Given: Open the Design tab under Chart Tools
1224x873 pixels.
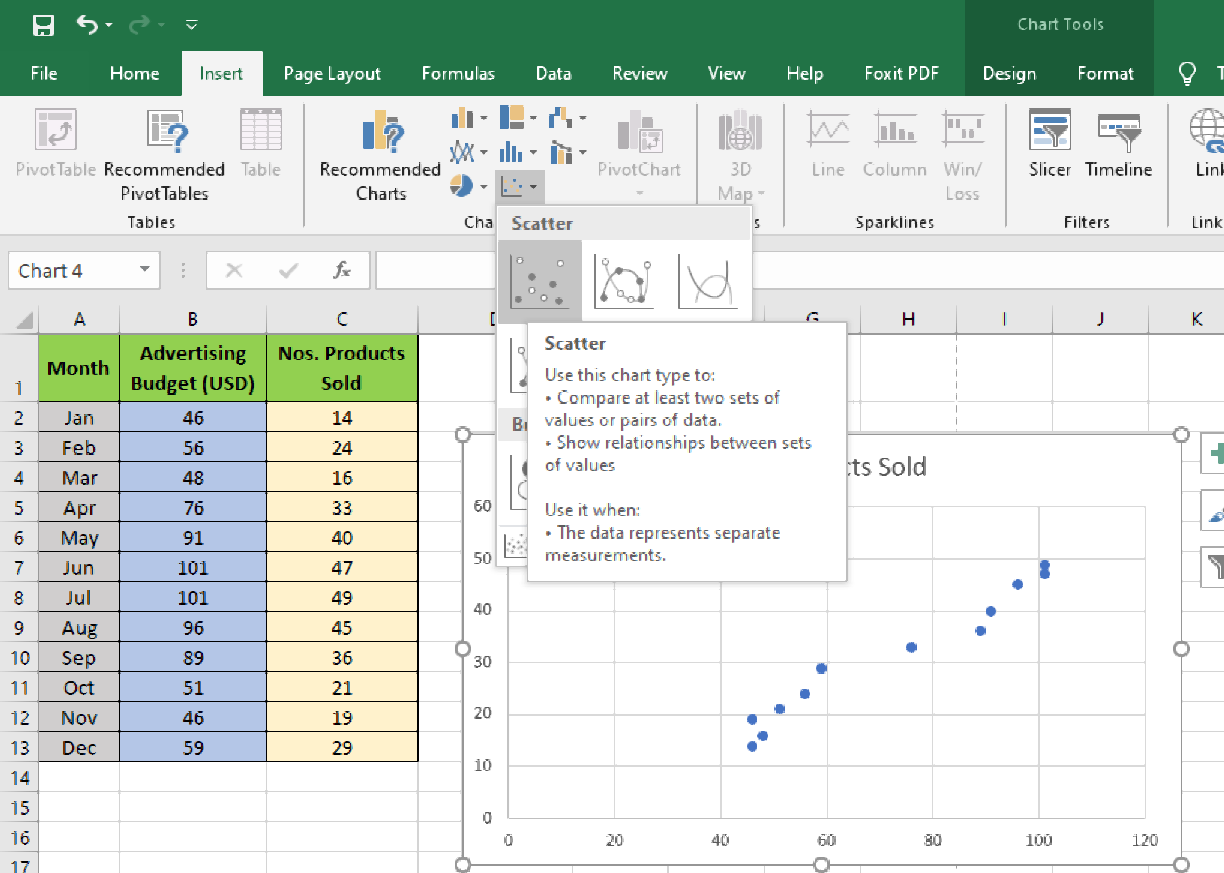Looking at the screenshot, I should 1009,74.
